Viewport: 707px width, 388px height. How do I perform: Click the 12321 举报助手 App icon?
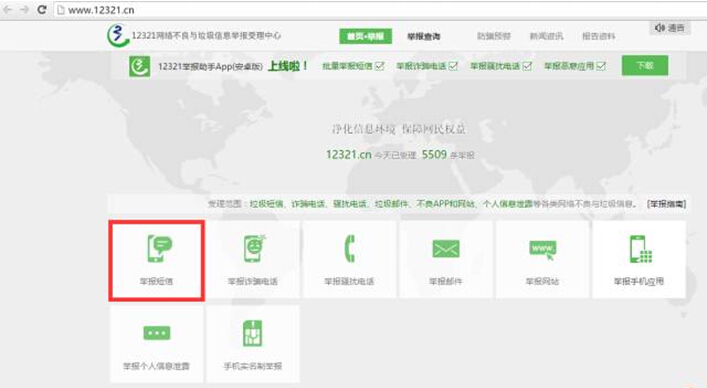coord(139,66)
